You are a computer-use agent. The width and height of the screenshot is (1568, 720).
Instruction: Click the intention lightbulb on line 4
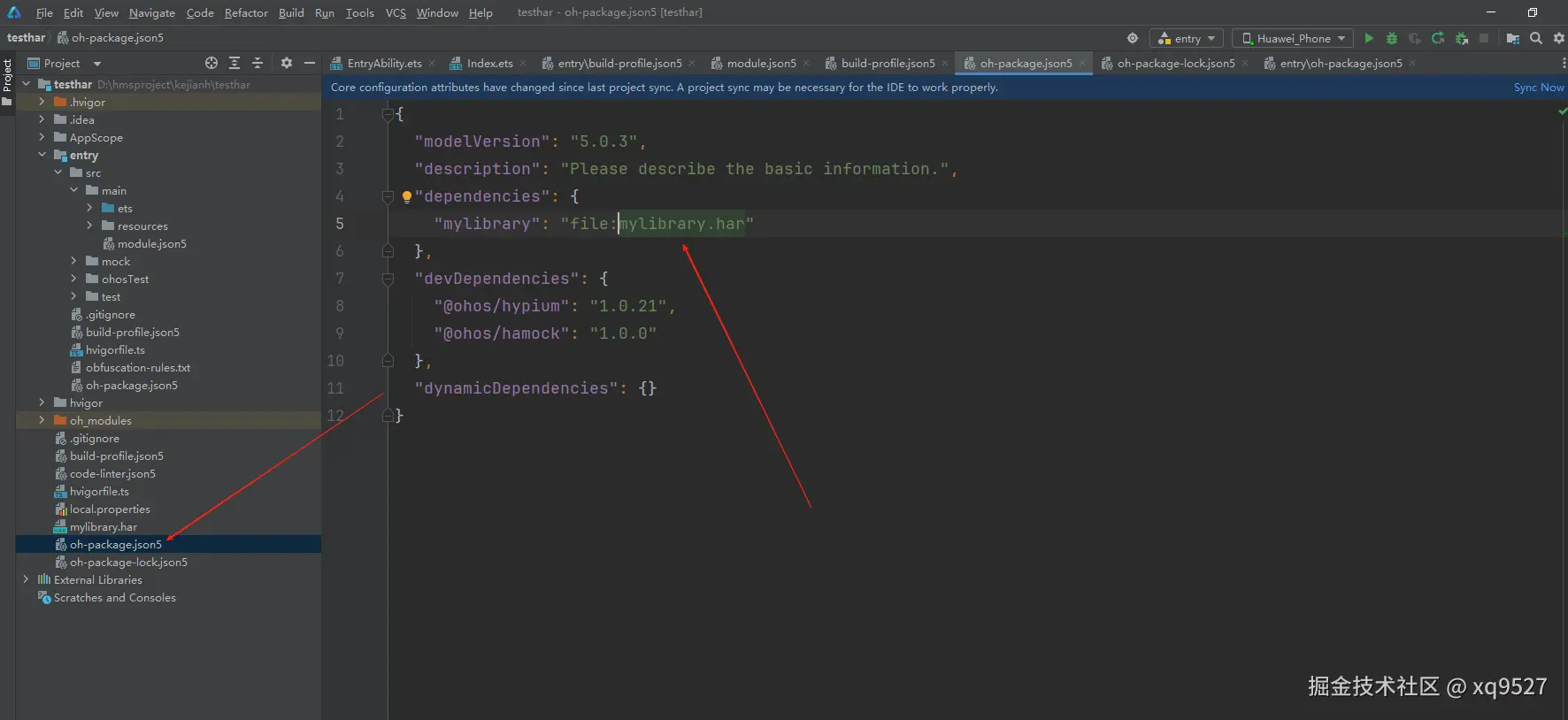[x=407, y=196]
